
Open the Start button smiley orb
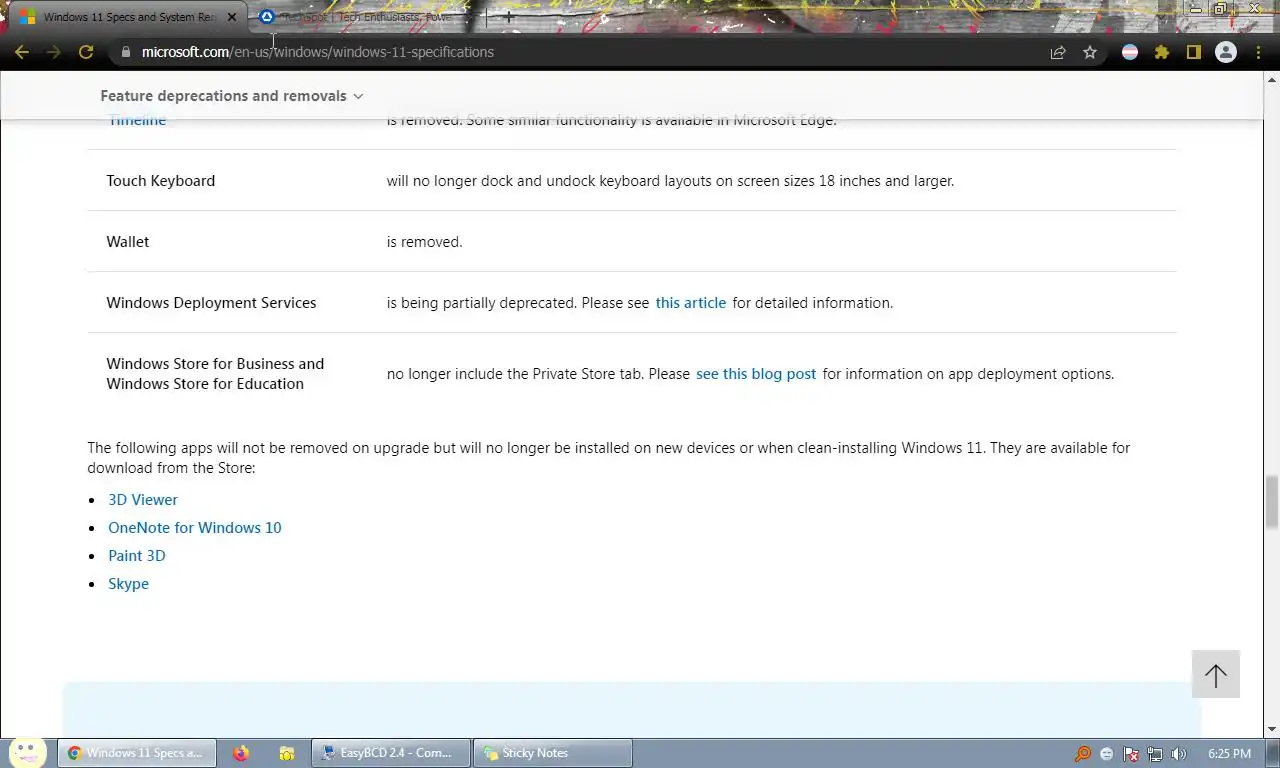click(27, 753)
